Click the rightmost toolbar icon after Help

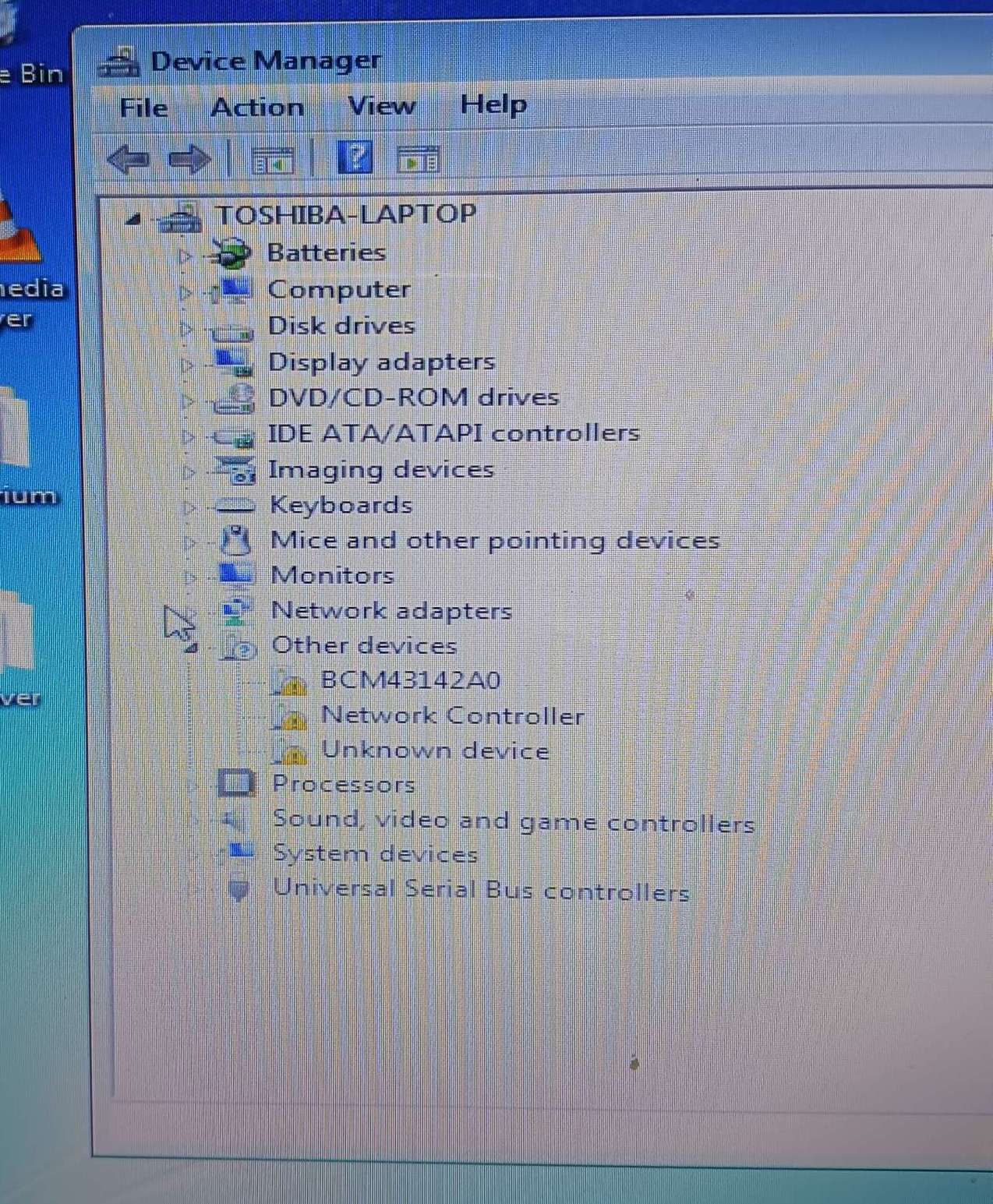[x=419, y=160]
